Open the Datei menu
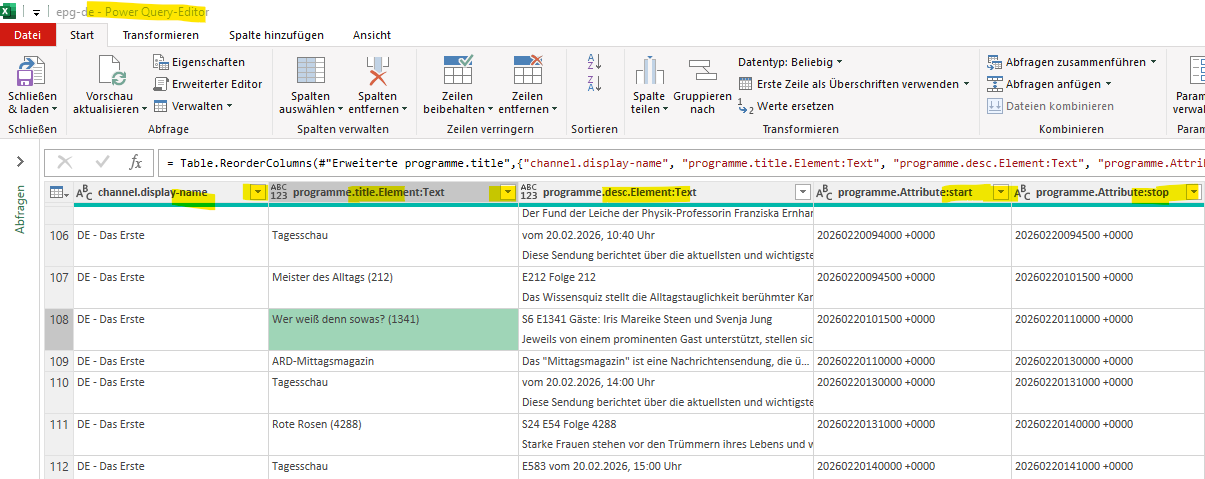The width and height of the screenshot is (1205, 479). point(28,35)
